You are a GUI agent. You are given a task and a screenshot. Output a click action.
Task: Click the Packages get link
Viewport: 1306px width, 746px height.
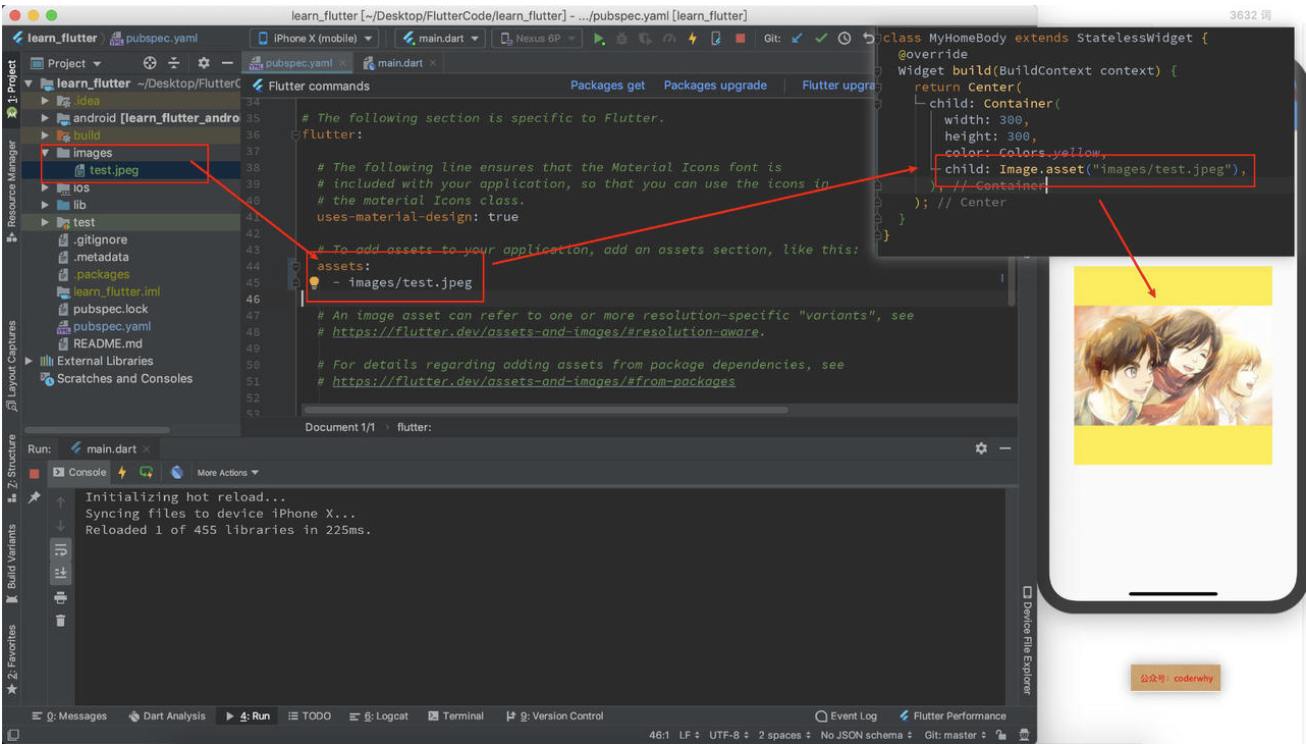click(x=608, y=86)
